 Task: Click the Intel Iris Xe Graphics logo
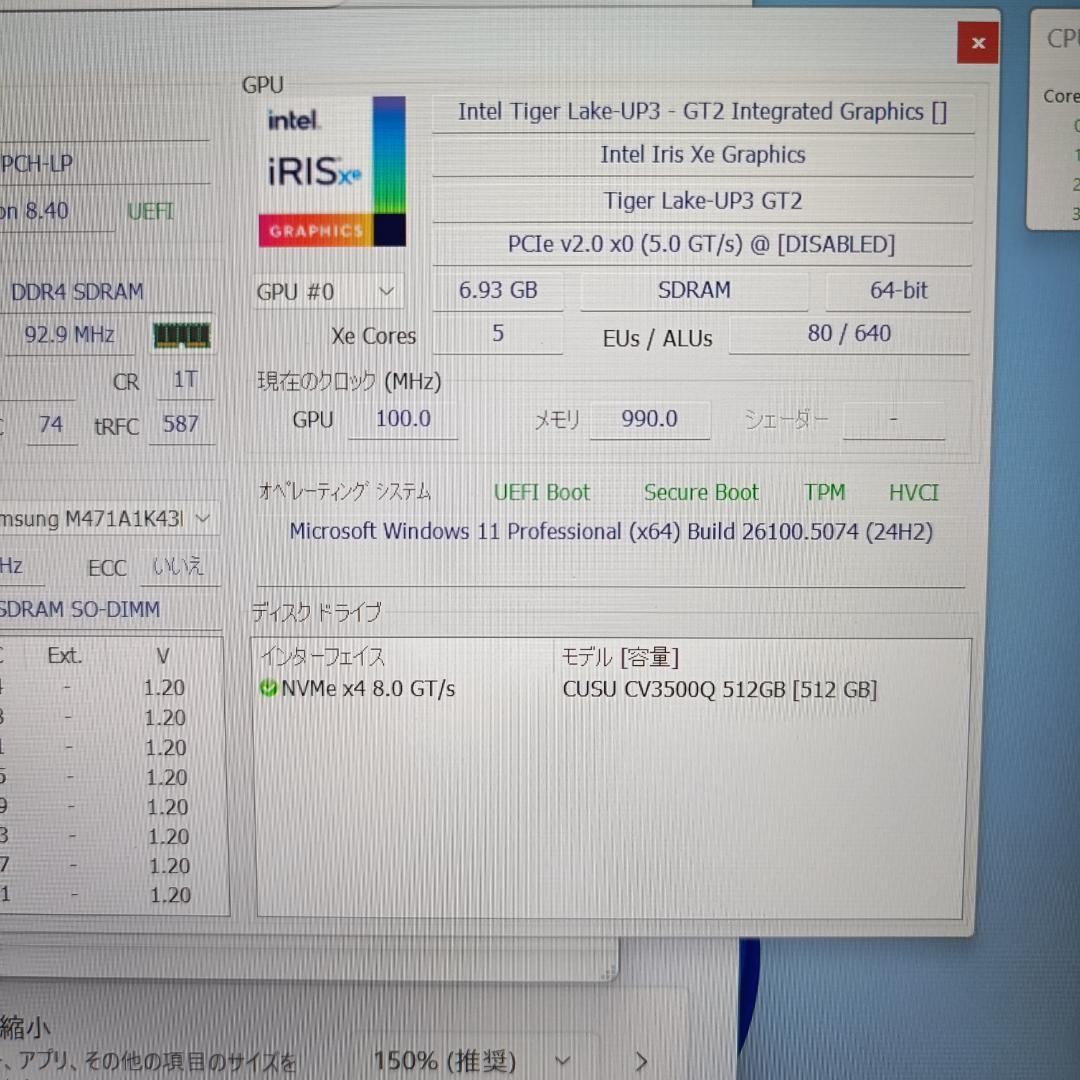click(x=332, y=172)
